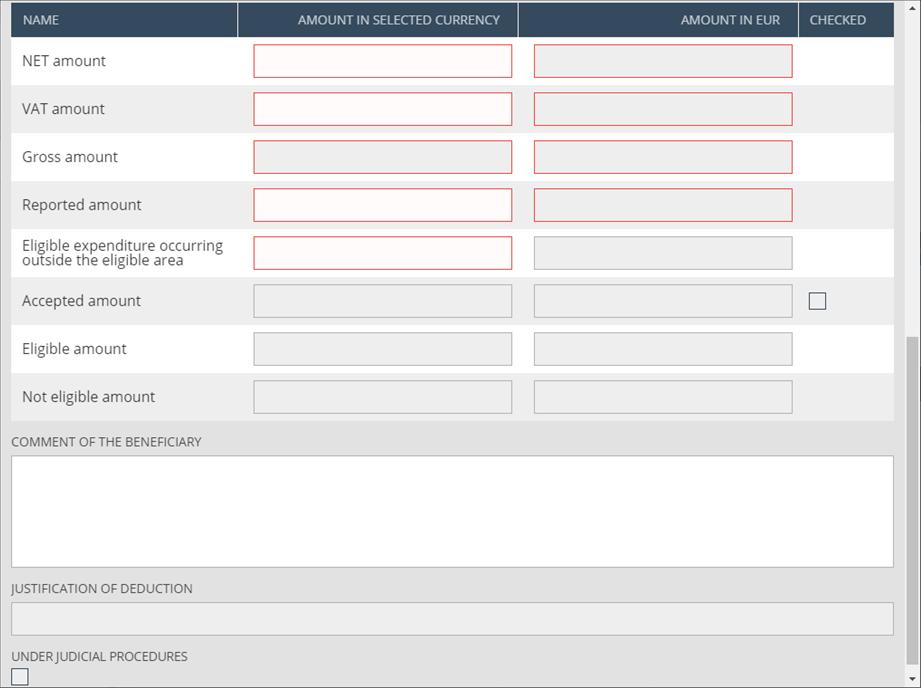Screen dimensions: 921x688
Task: Click the VAT amount selected currency field
Action: (x=382, y=109)
